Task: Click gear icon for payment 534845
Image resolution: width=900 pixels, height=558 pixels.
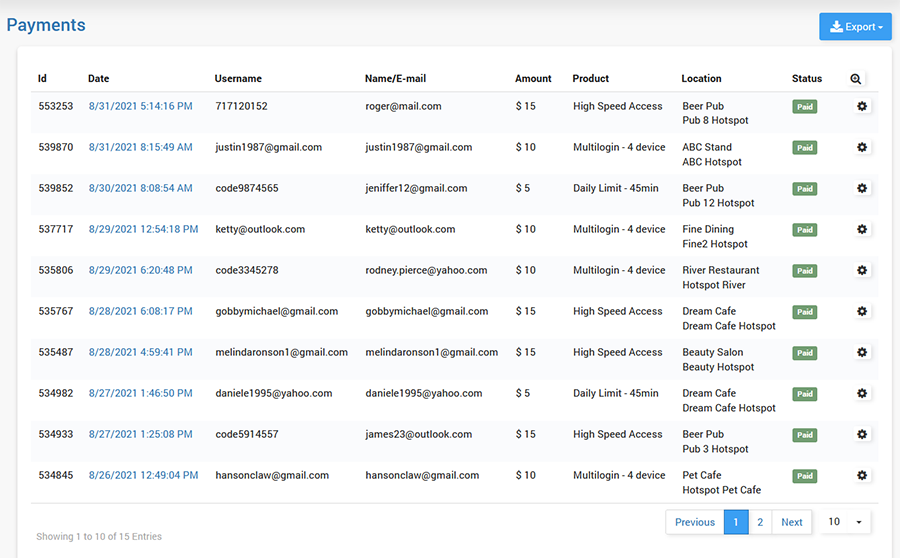Action: (862, 475)
